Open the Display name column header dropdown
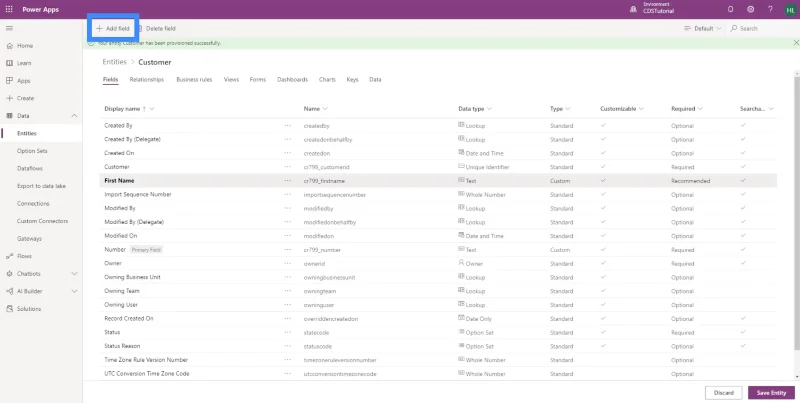Image resolution: width=800 pixels, height=403 pixels. (152, 109)
